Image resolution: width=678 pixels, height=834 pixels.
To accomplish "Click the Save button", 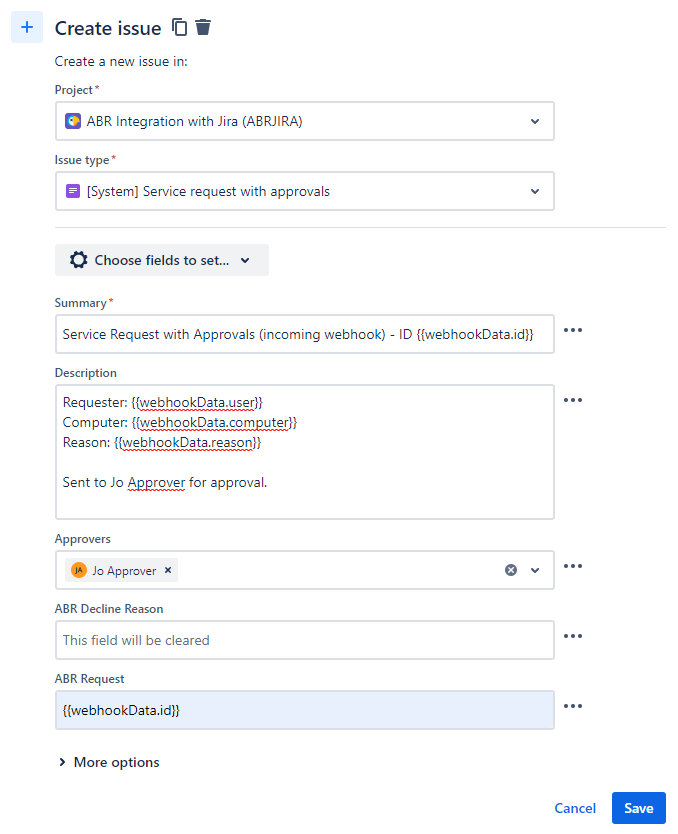I will point(639,808).
